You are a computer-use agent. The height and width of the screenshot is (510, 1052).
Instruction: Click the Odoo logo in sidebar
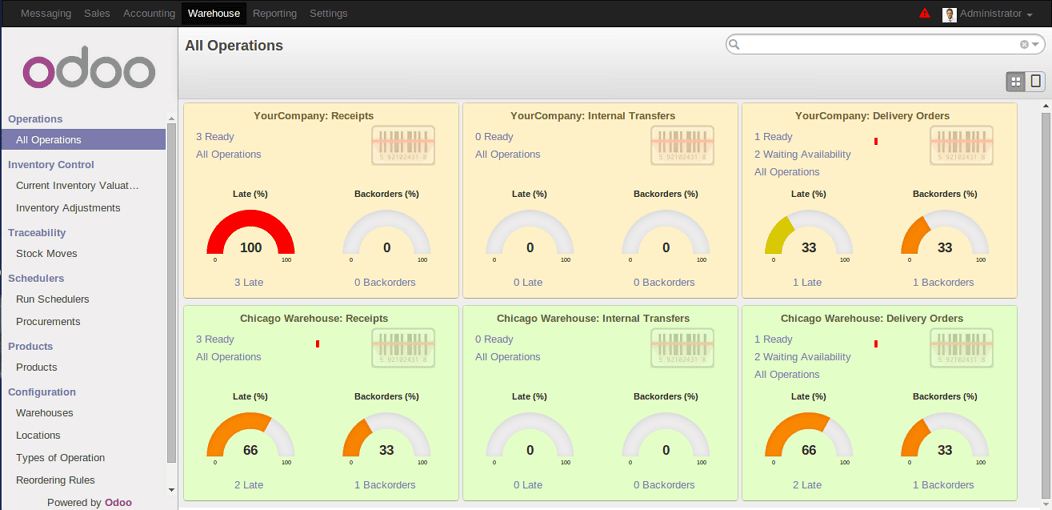click(89, 70)
